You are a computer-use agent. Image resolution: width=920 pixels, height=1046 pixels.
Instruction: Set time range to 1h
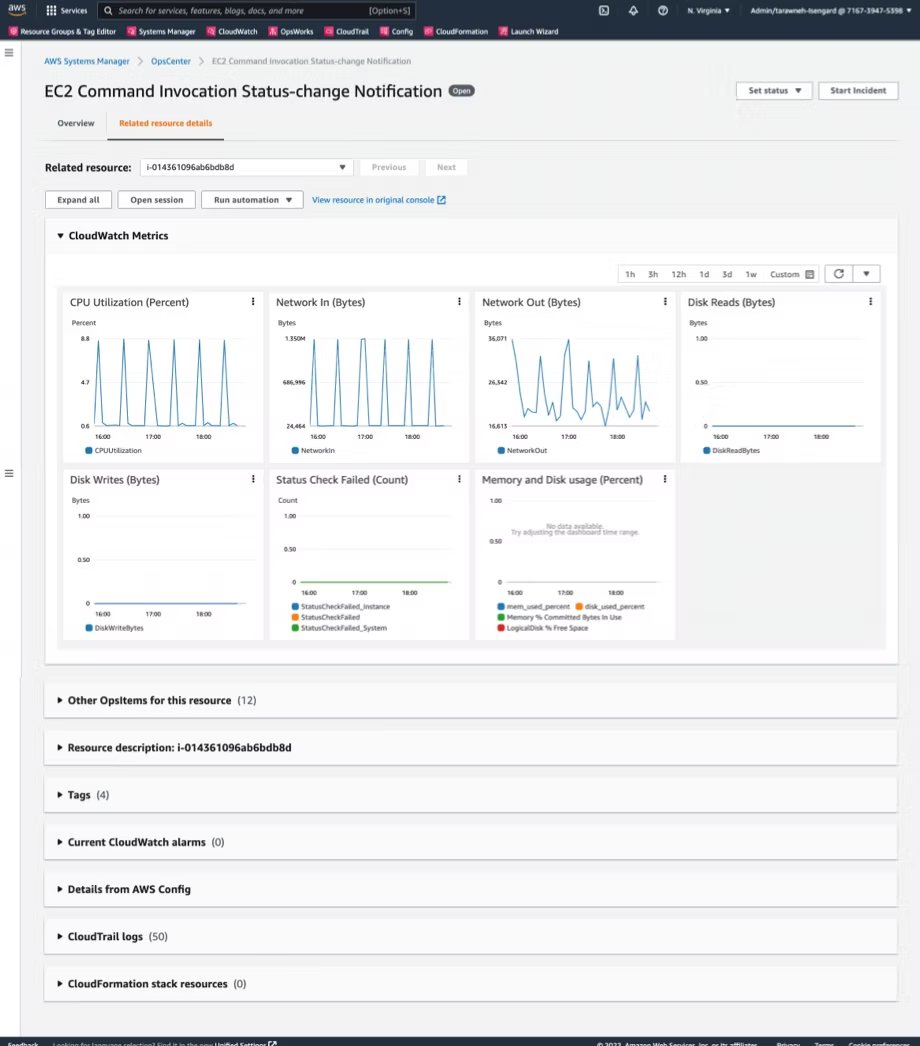(630, 274)
